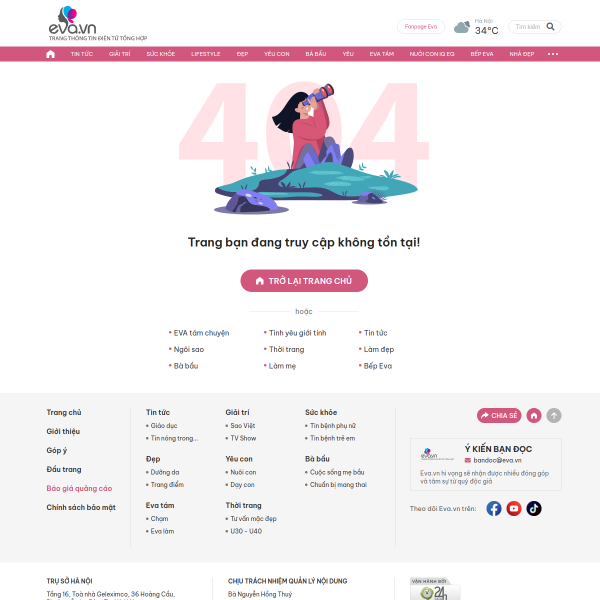
Task: Click the CHIA SẺ share button
Action: coord(499,415)
